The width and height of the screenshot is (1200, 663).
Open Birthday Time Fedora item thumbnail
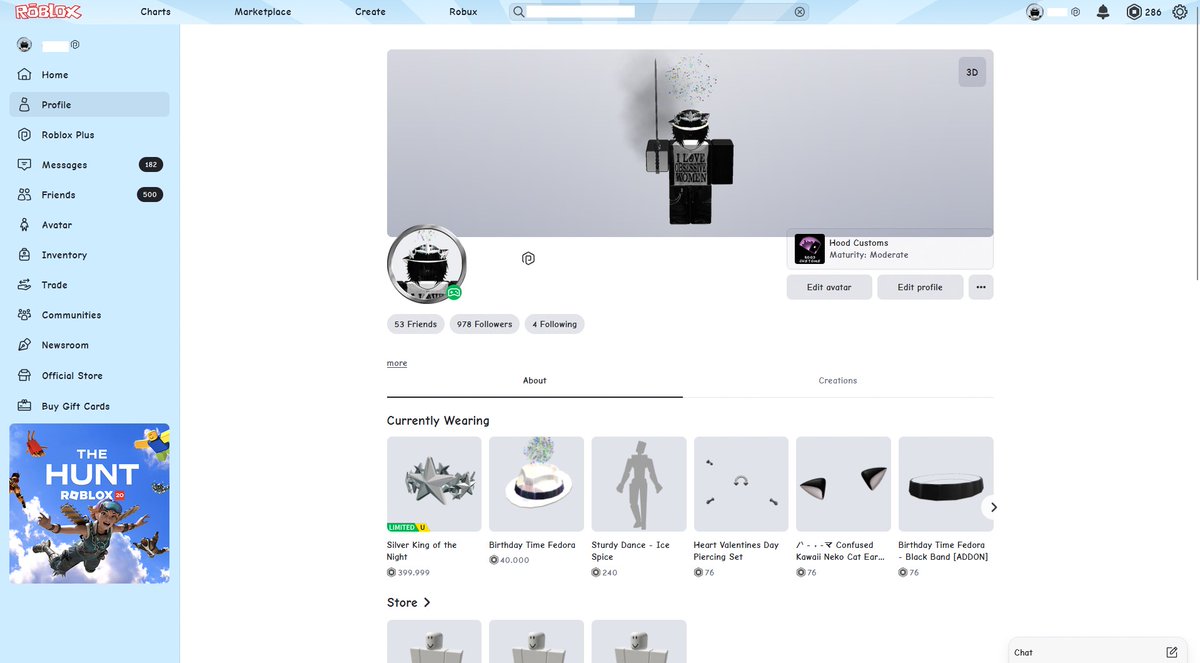(x=536, y=484)
